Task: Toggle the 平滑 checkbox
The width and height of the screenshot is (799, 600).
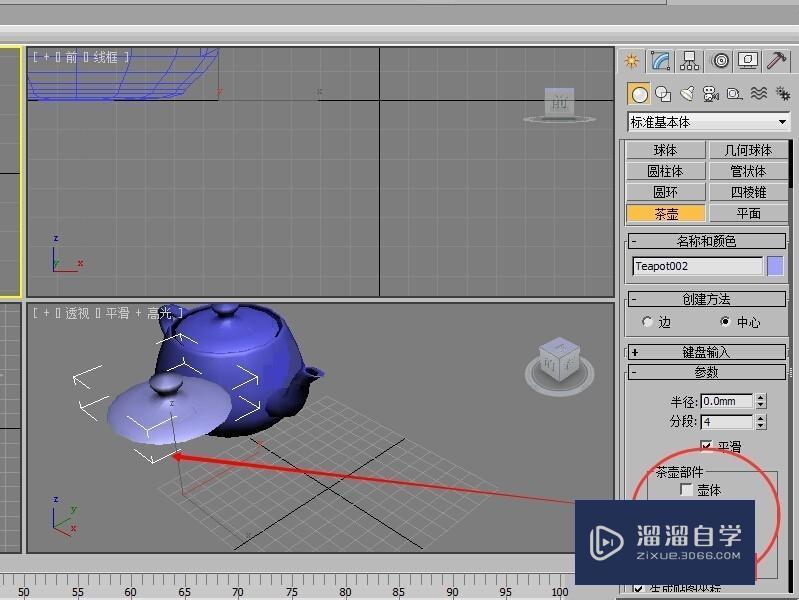Action: click(x=706, y=446)
